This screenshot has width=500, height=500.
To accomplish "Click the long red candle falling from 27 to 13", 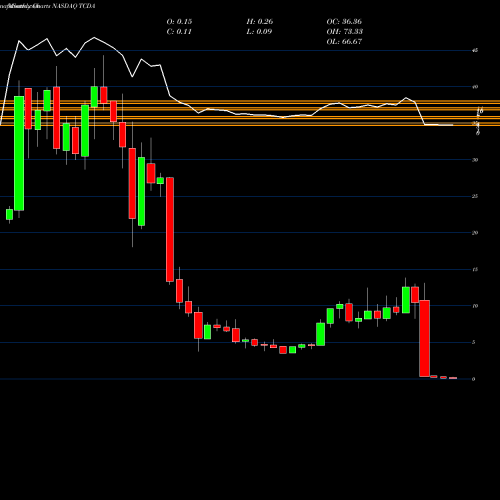I will [170, 229].
